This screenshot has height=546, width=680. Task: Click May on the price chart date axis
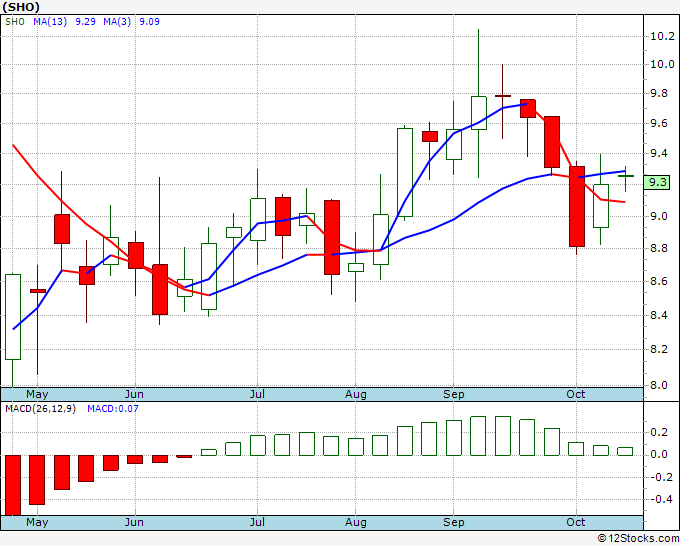point(37,395)
